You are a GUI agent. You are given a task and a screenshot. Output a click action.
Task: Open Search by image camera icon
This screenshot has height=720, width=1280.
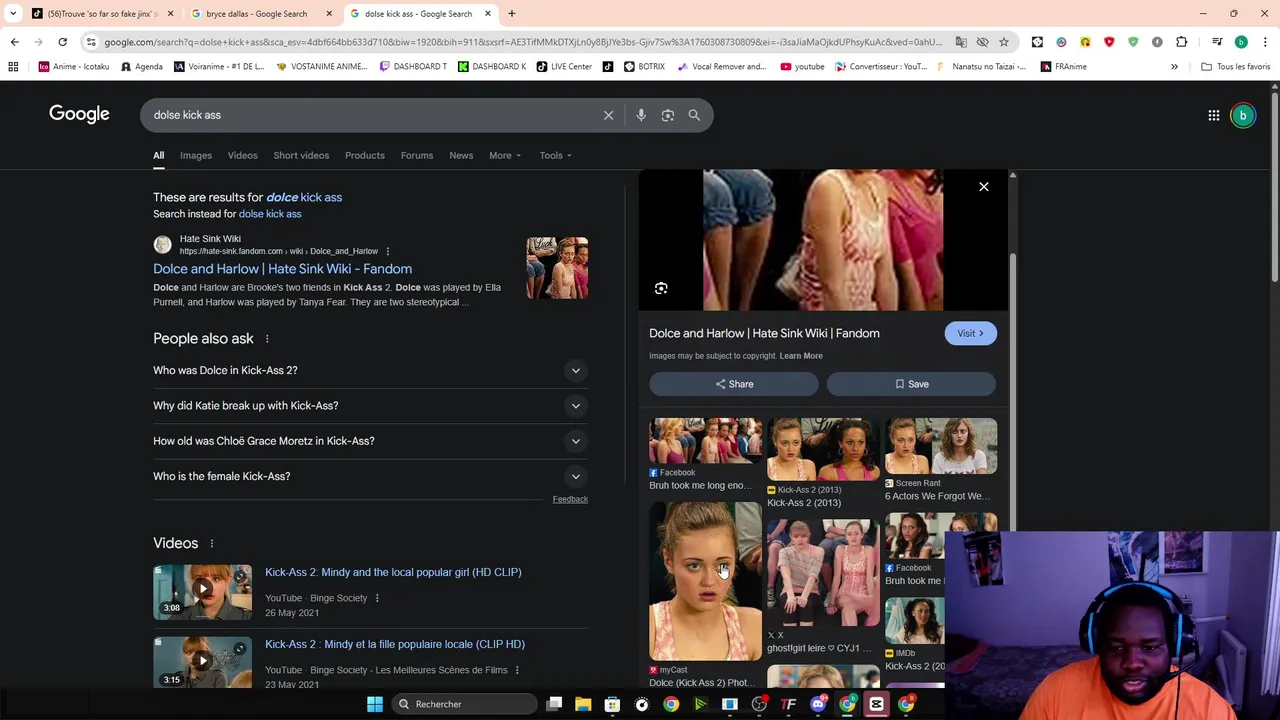pos(668,115)
